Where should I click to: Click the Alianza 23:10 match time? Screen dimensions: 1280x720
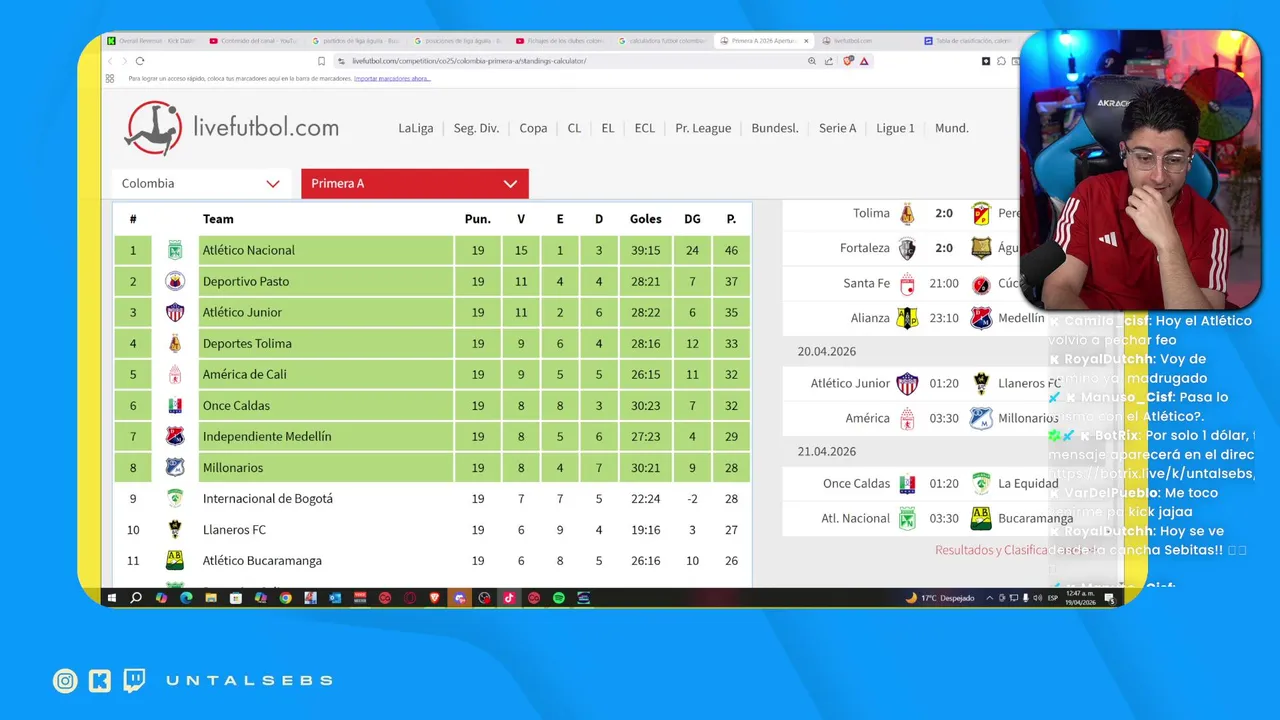click(944, 318)
